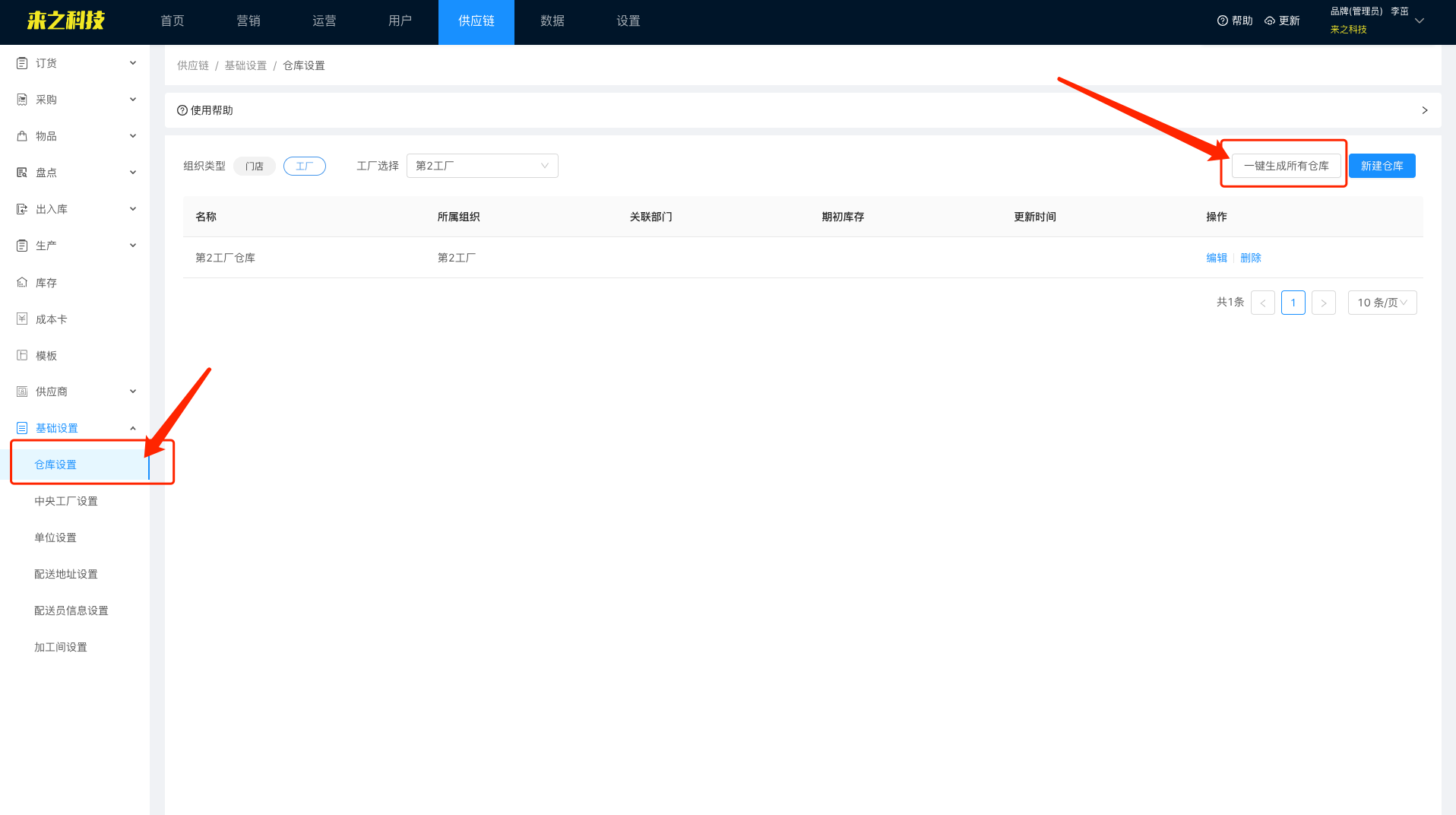
Task: Click 供应链 in the breadcrumb
Action: click(193, 65)
